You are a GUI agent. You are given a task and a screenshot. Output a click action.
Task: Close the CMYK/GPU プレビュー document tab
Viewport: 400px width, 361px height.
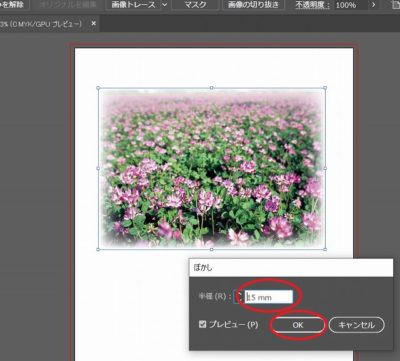point(94,24)
